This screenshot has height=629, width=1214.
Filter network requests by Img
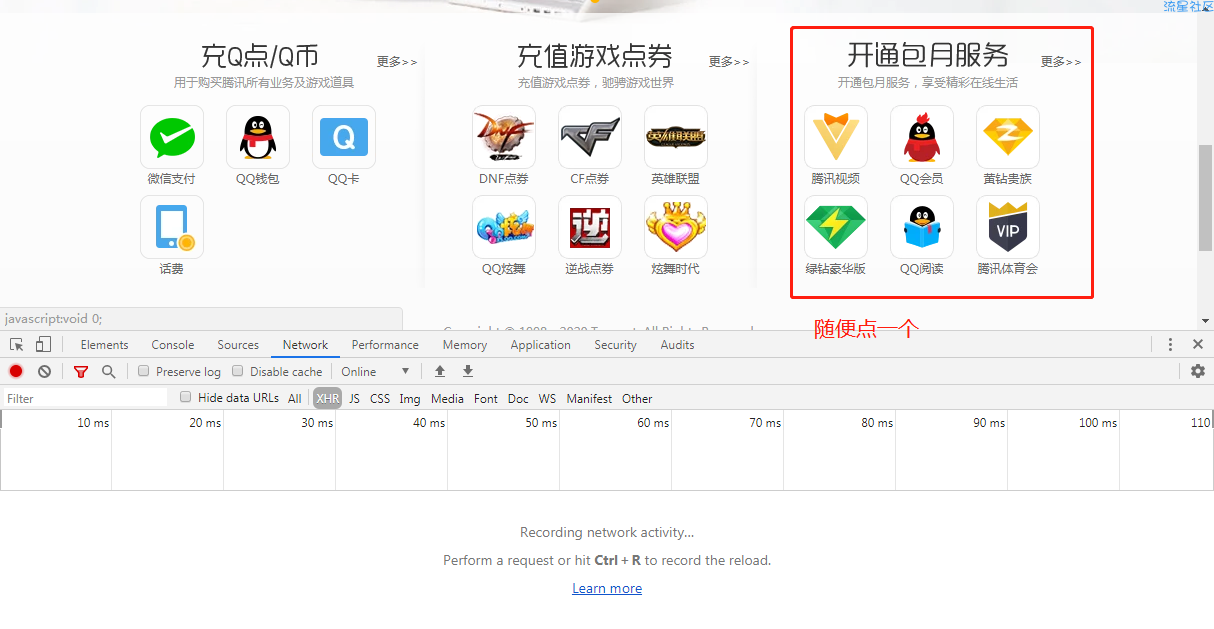tap(410, 398)
